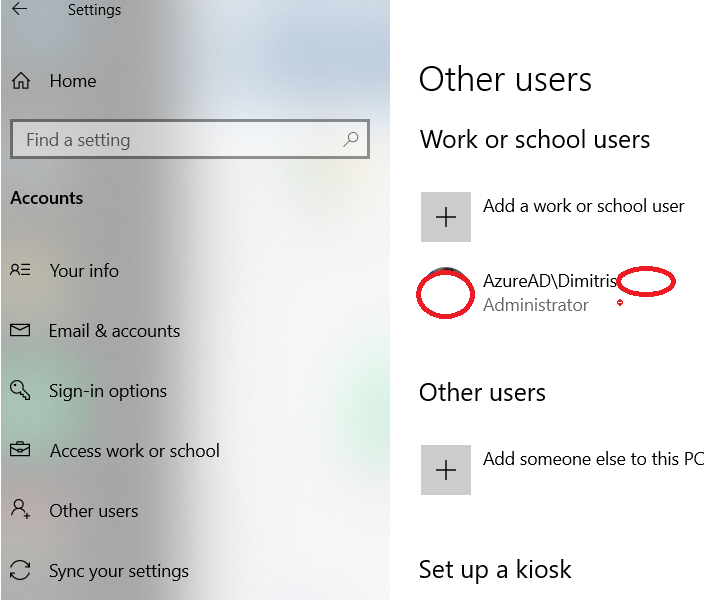Open Email & accounts section
This screenshot has height=600, width=723.
click(x=114, y=331)
